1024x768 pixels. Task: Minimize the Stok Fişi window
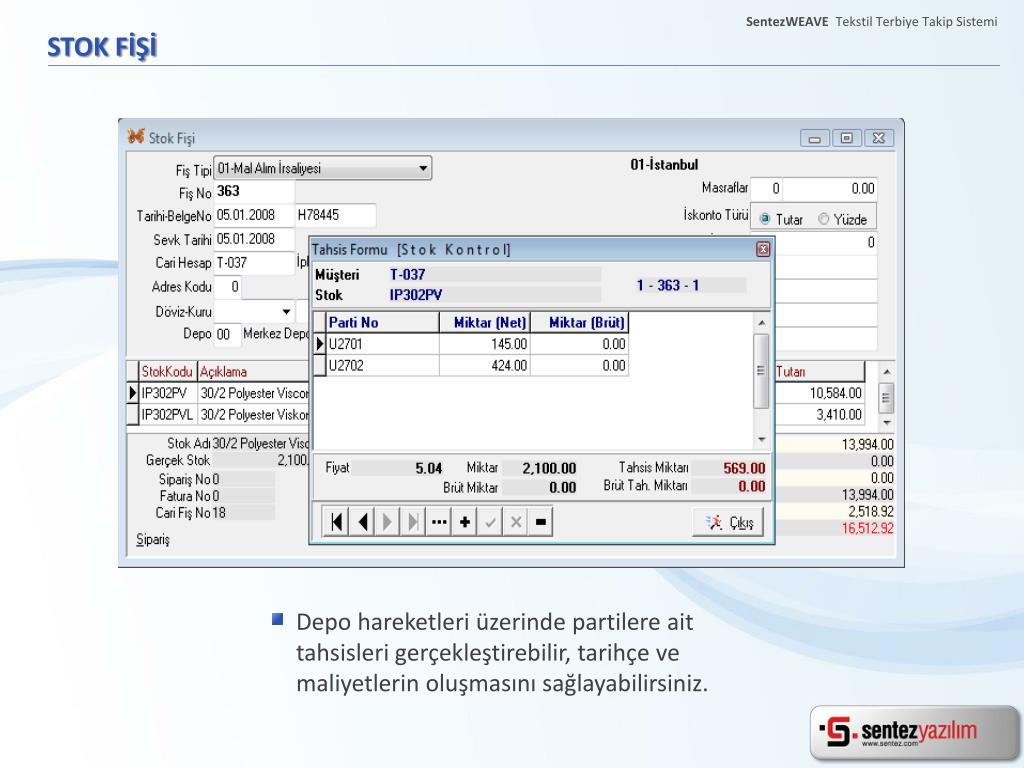(814, 138)
